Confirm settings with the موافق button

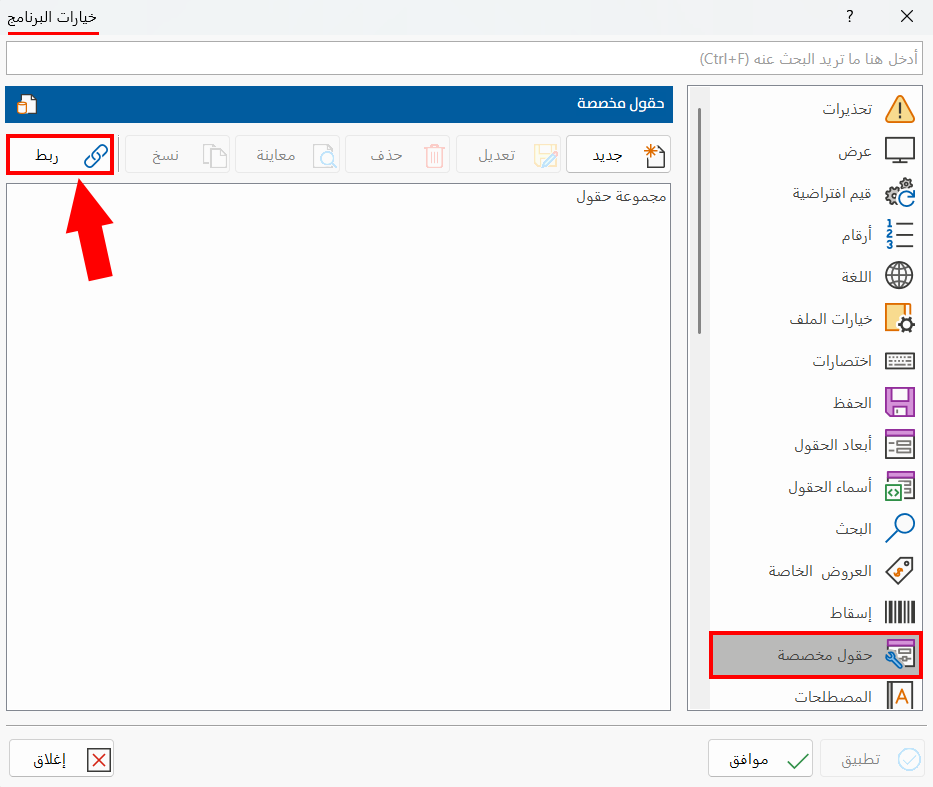point(765,758)
